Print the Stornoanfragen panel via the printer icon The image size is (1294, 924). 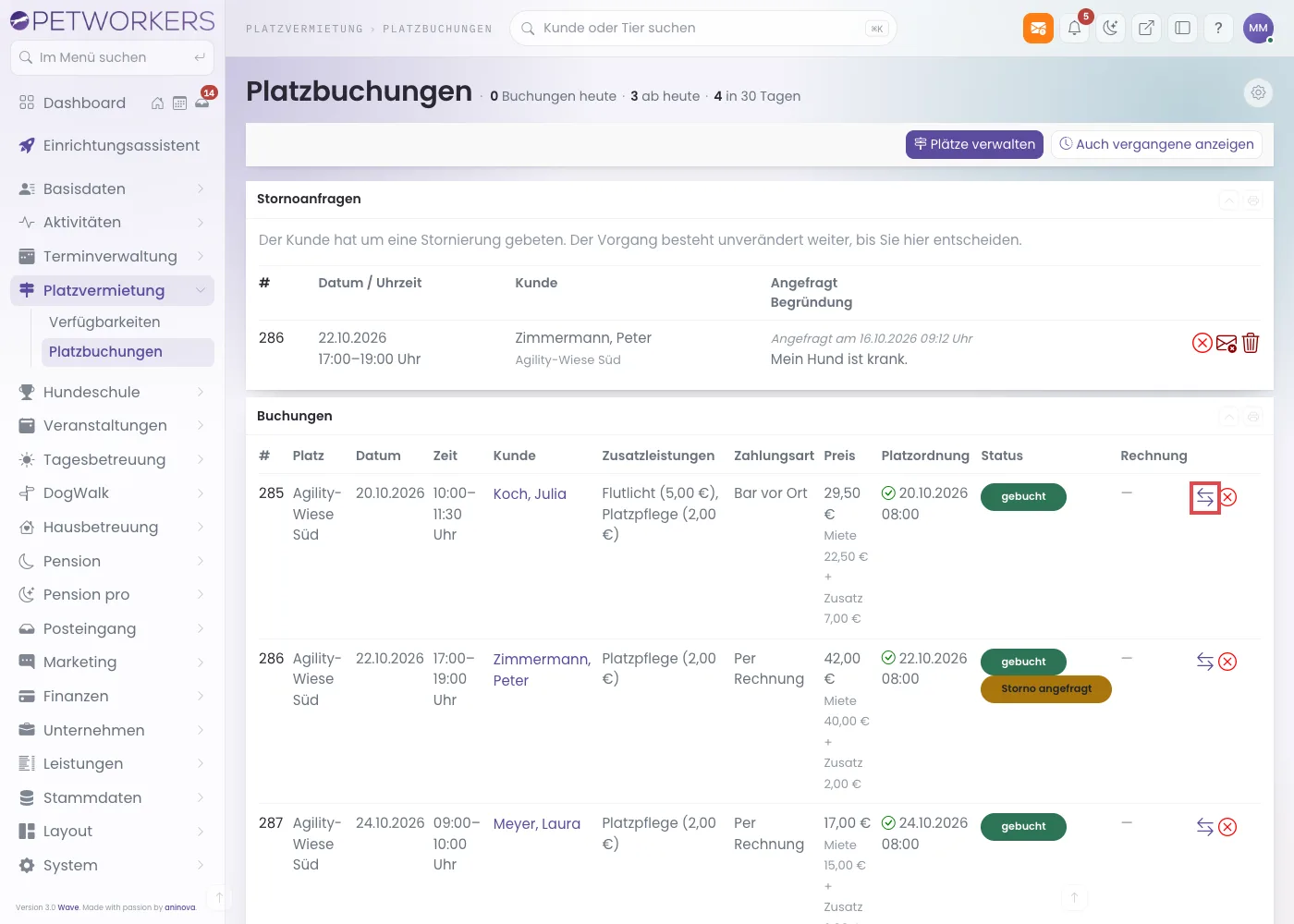pyautogui.click(x=1253, y=200)
